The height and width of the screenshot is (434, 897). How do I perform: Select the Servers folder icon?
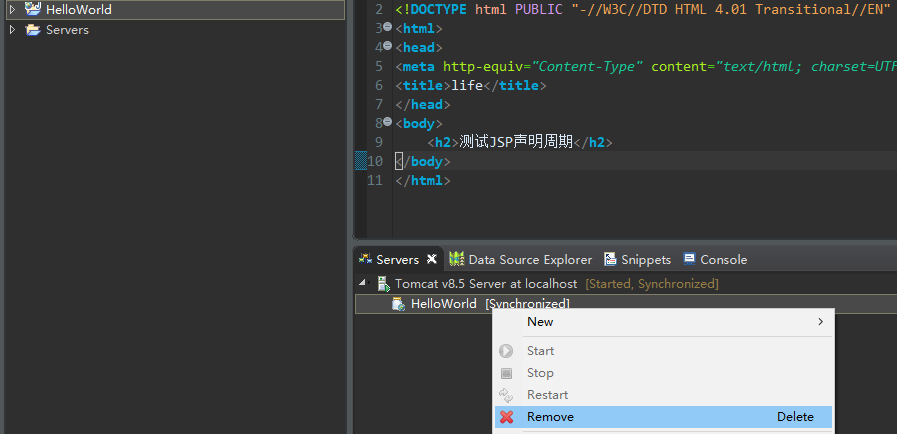[33, 29]
